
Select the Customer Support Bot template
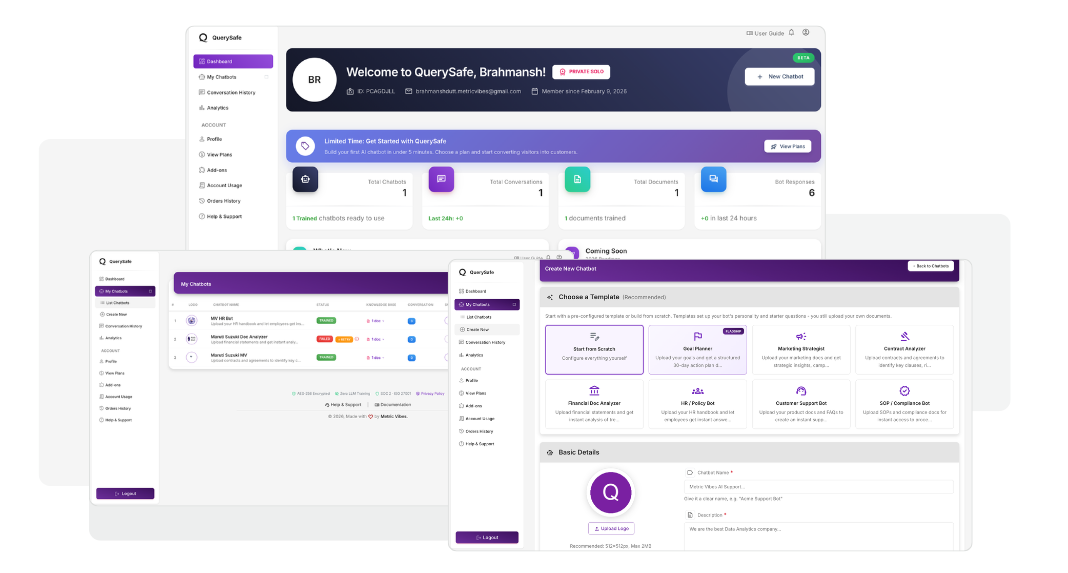pos(801,404)
